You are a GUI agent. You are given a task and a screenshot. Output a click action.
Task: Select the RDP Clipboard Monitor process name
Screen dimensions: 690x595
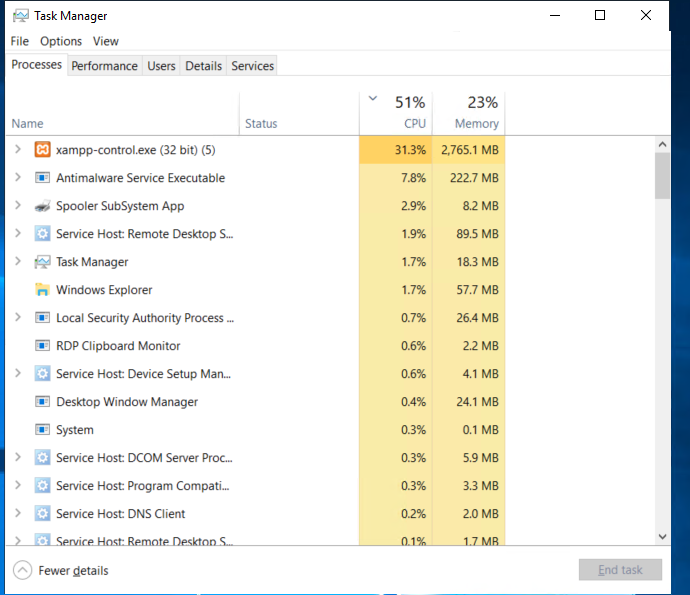118,346
